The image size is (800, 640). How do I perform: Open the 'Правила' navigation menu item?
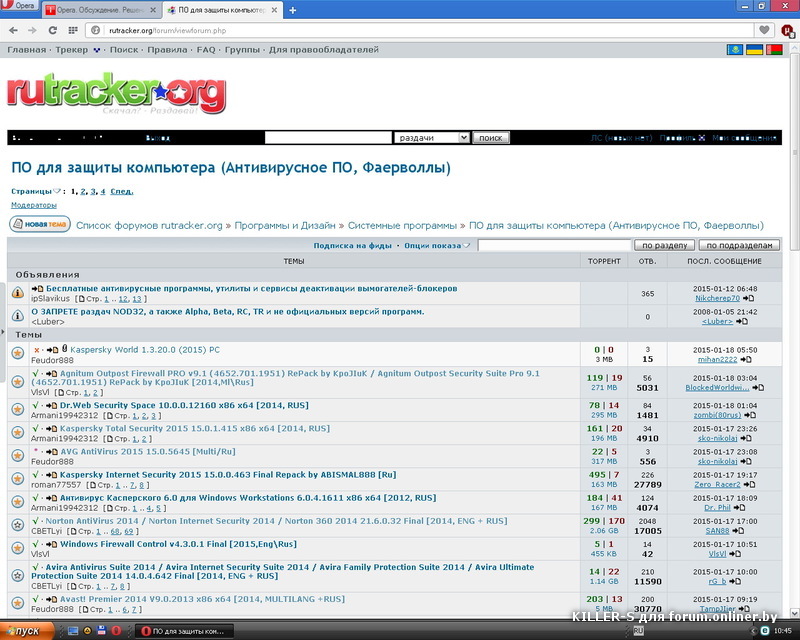click(x=167, y=49)
